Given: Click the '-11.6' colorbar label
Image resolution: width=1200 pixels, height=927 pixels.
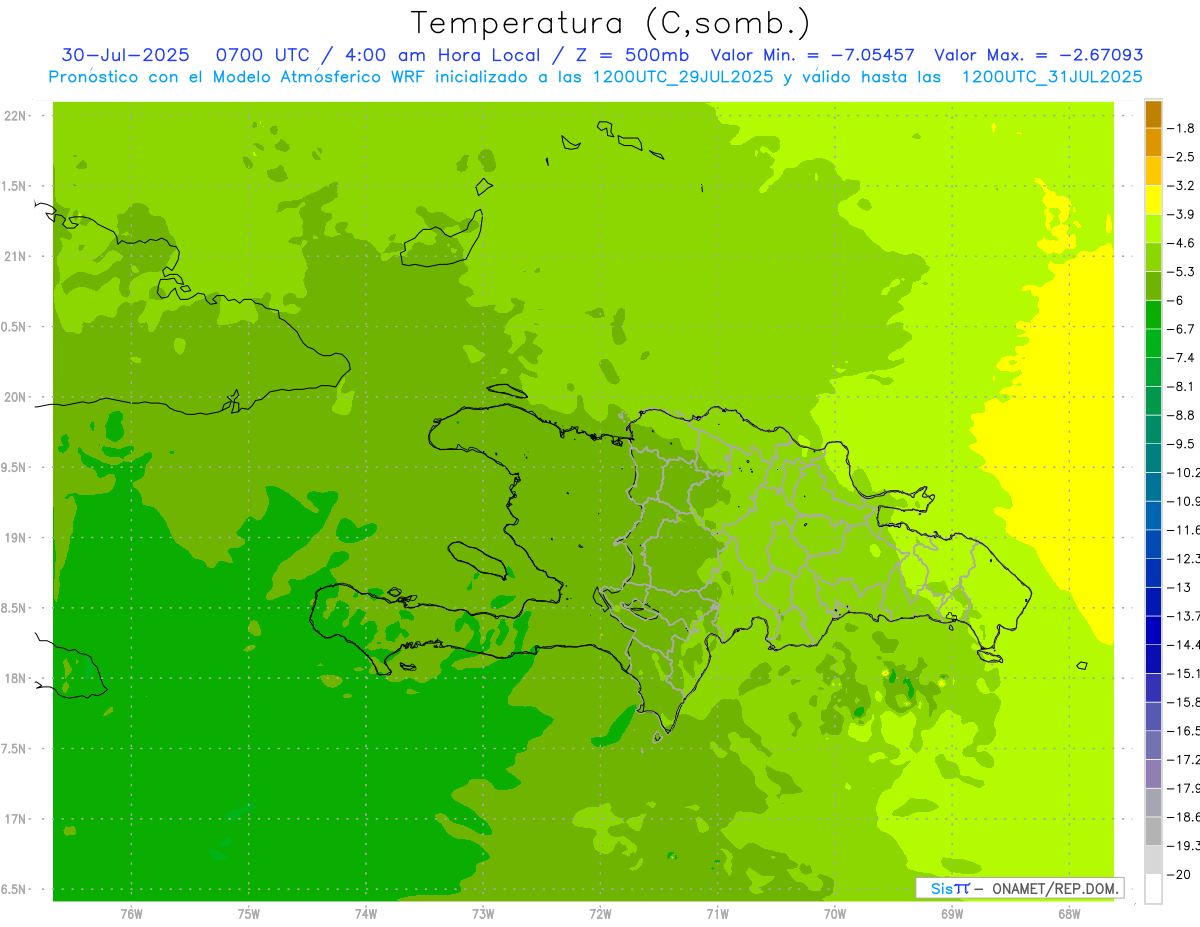Looking at the screenshot, I should point(1184,530).
